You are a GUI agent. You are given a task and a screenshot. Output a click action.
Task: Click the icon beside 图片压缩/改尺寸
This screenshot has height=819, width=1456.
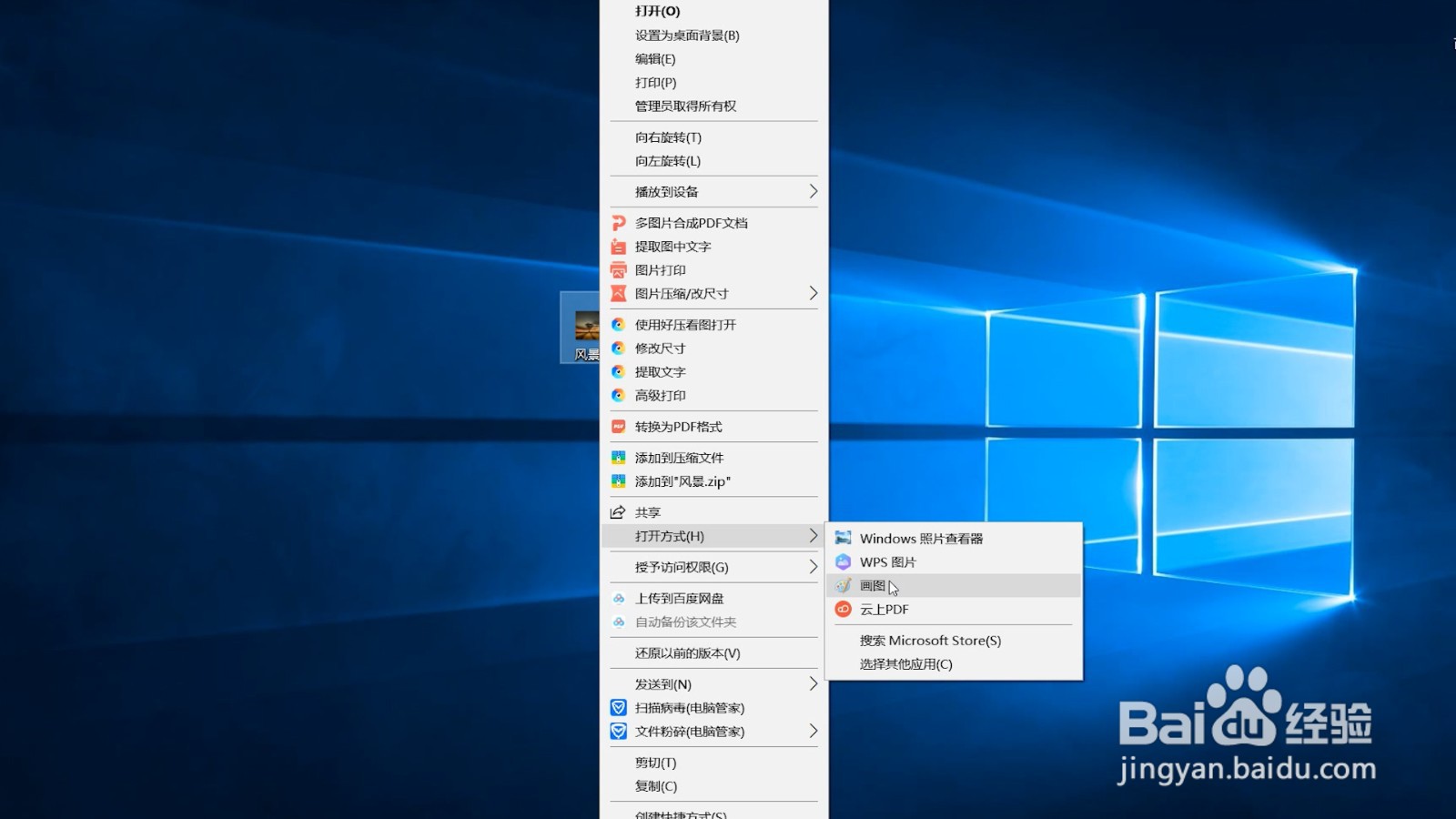(x=618, y=294)
